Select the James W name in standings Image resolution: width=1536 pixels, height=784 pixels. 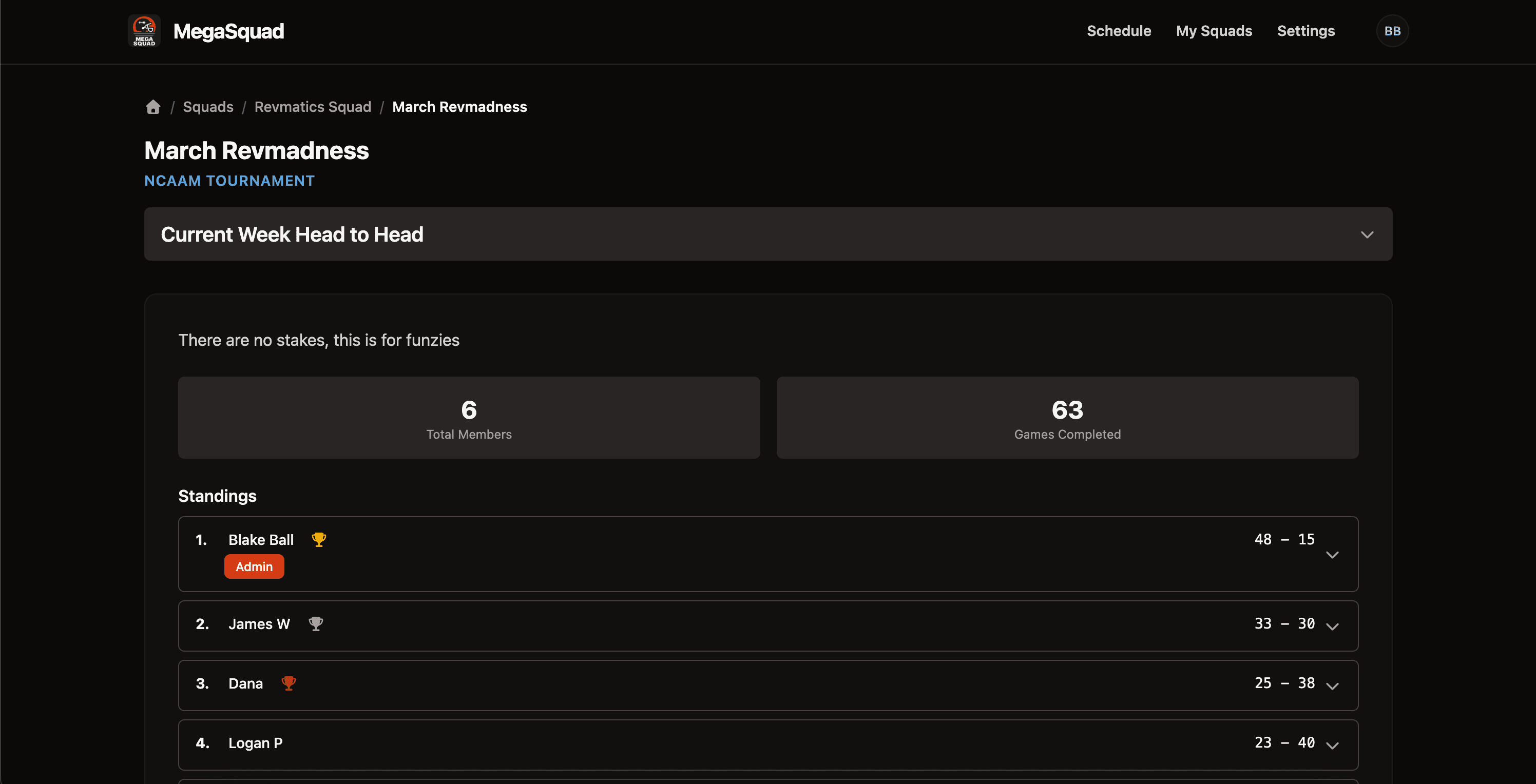click(259, 624)
